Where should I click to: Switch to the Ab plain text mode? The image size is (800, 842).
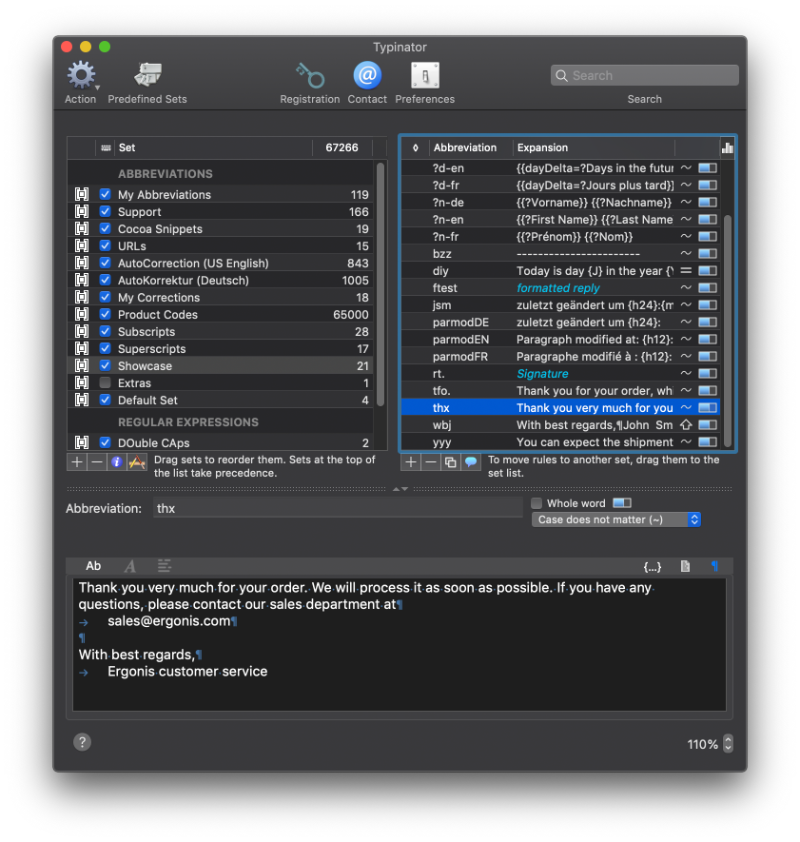coord(93,566)
